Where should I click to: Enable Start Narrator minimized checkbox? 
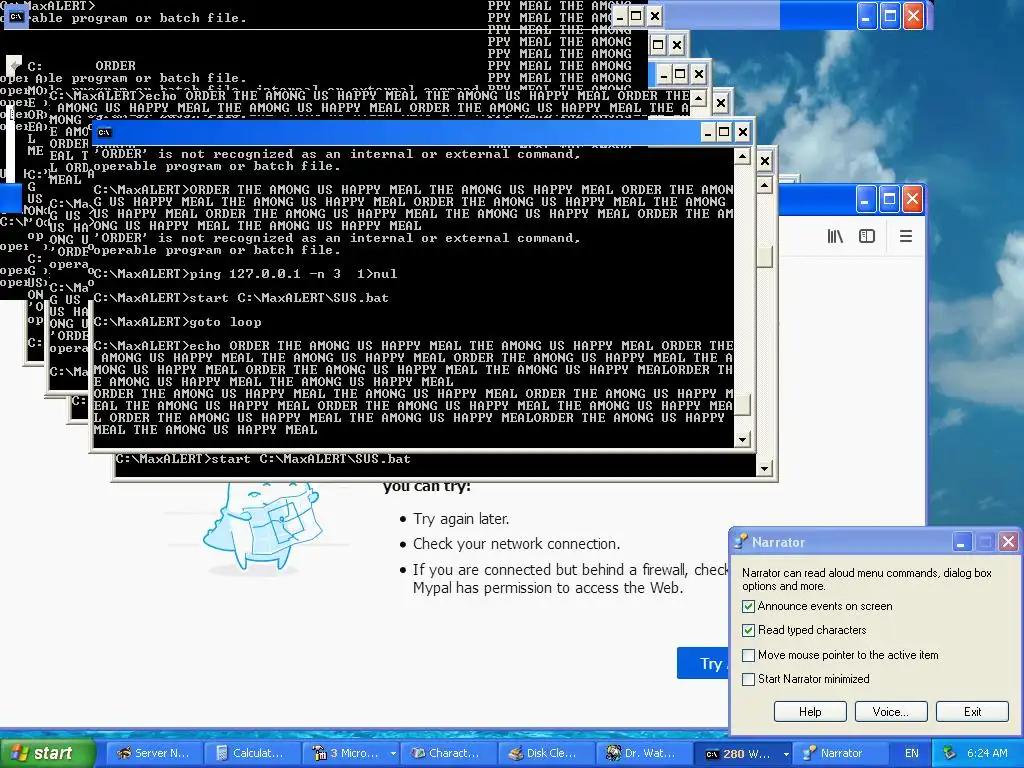(748, 679)
